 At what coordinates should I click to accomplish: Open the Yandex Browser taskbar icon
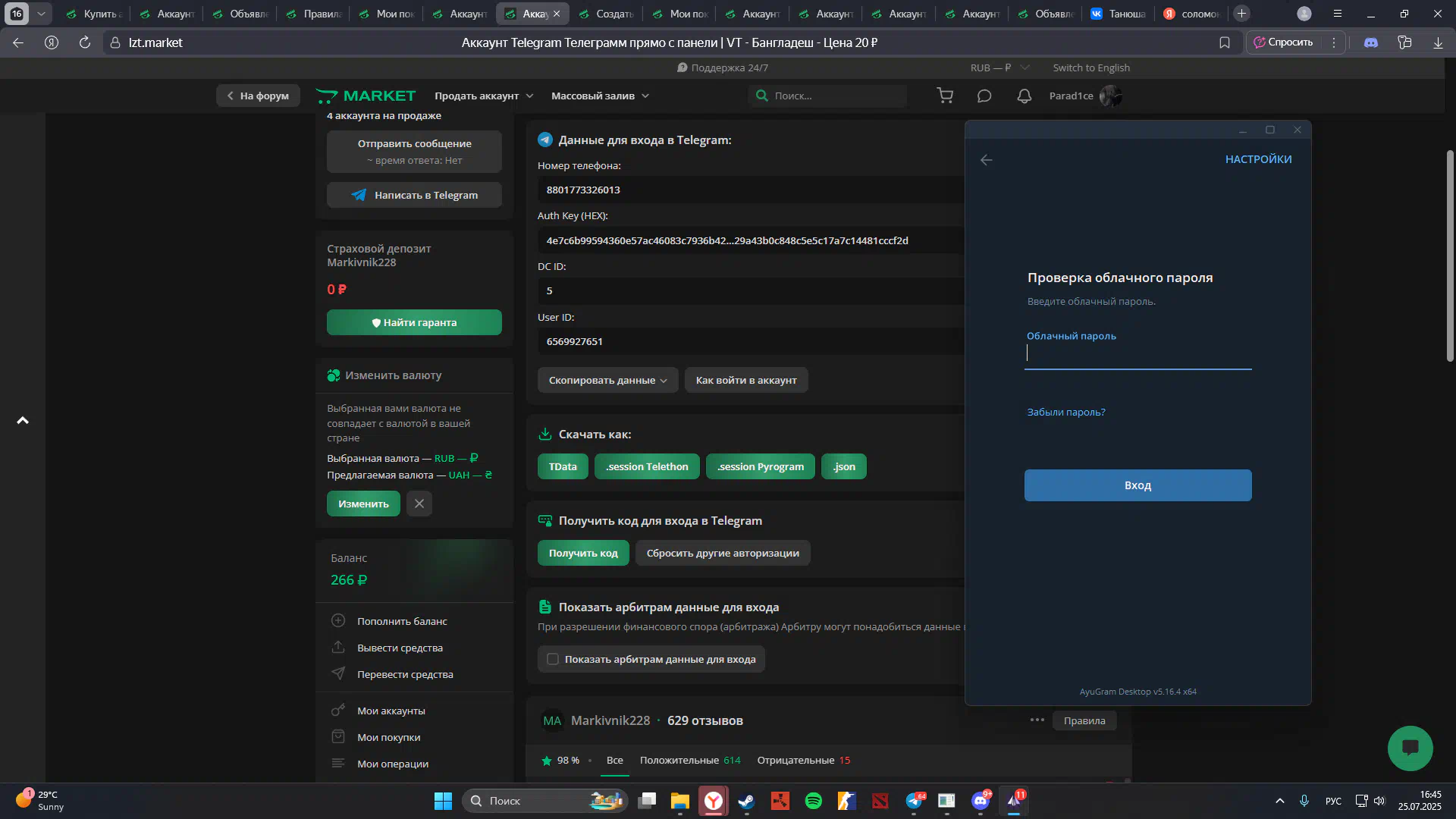click(714, 801)
